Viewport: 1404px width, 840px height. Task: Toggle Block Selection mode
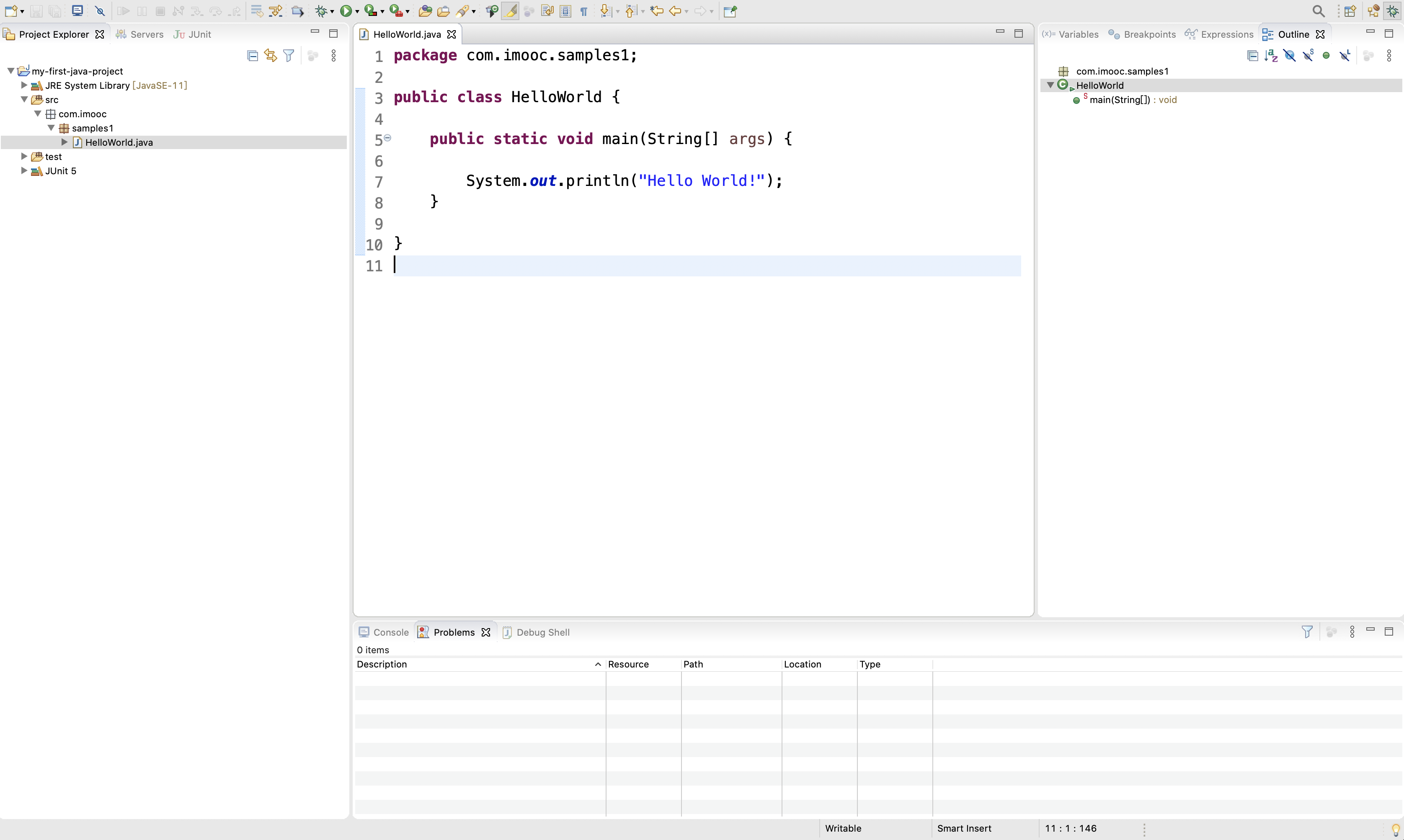[565, 11]
